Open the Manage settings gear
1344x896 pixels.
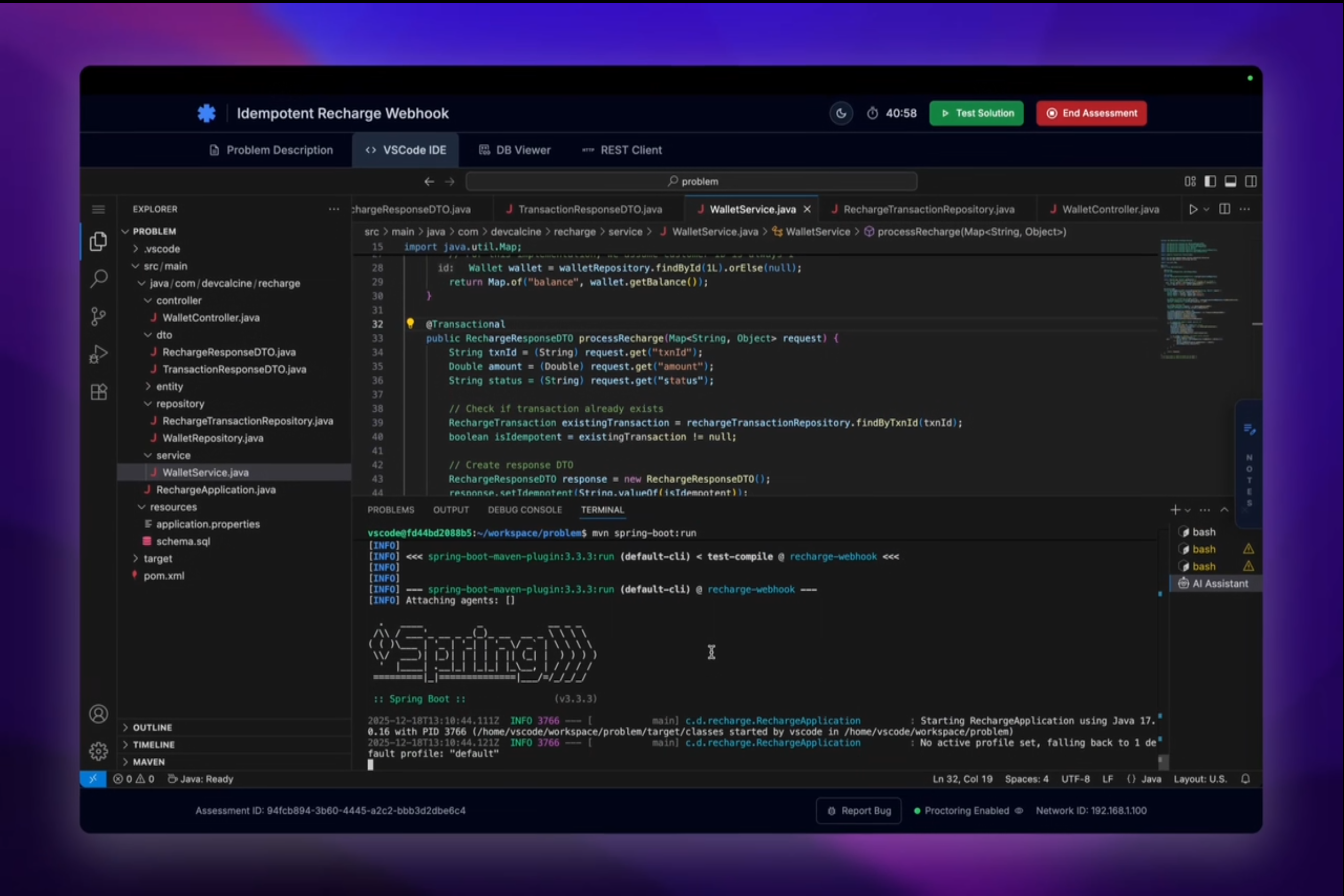[98, 751]
